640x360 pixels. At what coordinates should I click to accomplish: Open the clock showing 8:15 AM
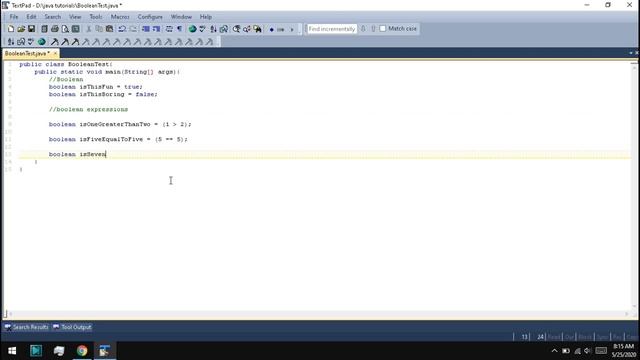click(x=624, y=350)
